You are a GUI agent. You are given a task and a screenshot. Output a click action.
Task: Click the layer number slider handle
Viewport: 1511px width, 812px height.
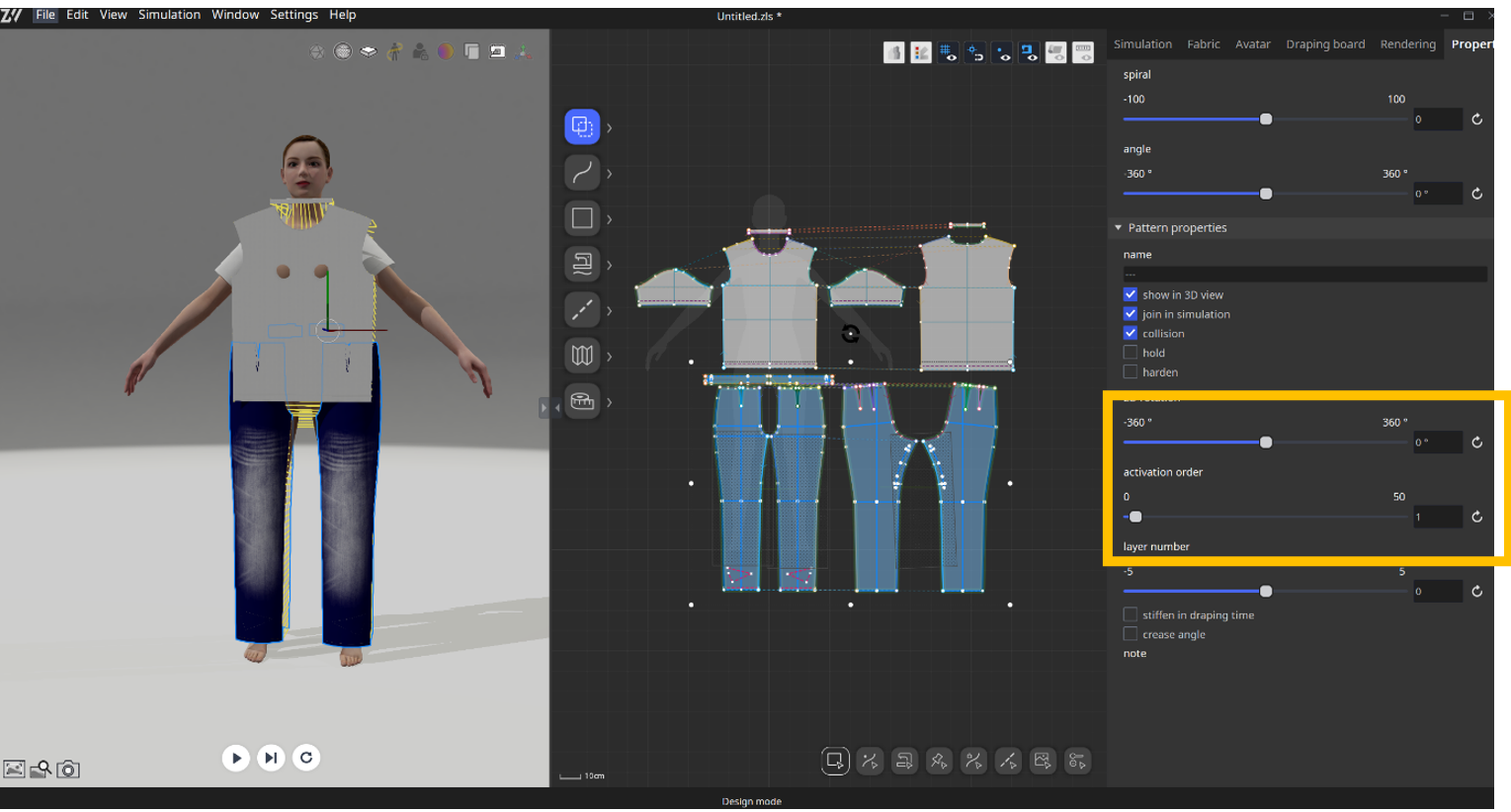click(x=1266, y=591)
